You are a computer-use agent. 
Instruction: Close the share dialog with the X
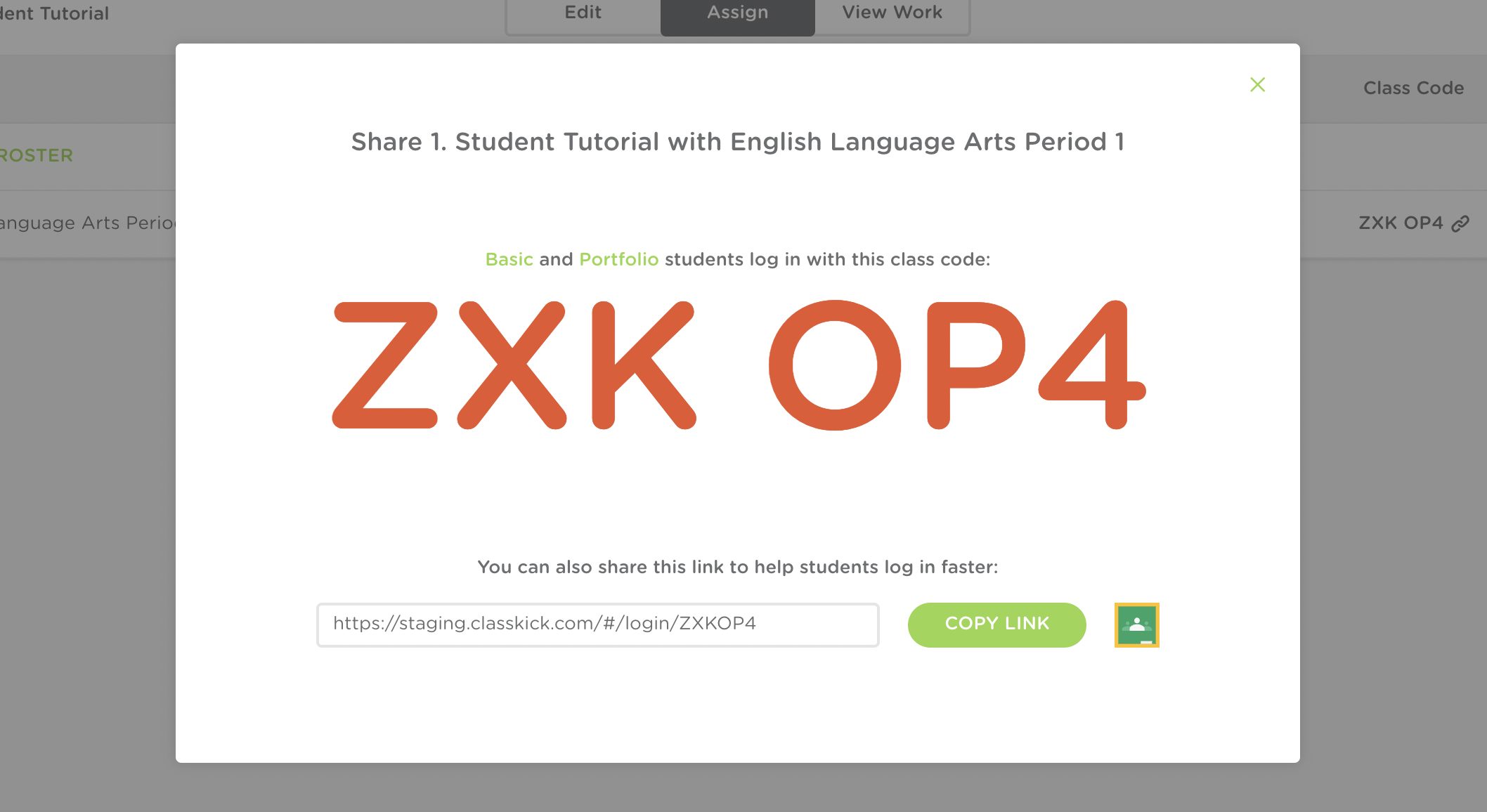(1257, 85)
